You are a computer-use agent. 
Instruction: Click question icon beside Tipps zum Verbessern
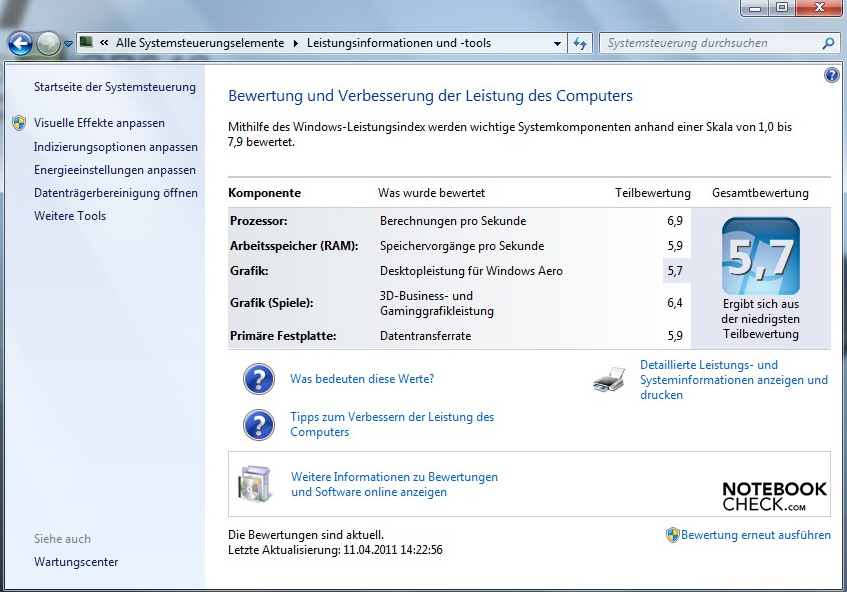click(x=259, y=425)
